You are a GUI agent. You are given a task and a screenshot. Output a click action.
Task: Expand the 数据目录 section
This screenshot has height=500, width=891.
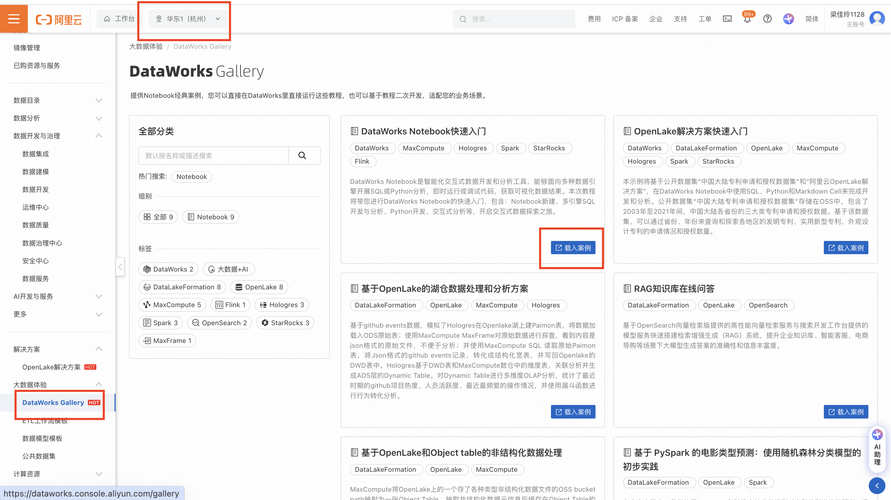pyautogui.click(x=57, y=101)
